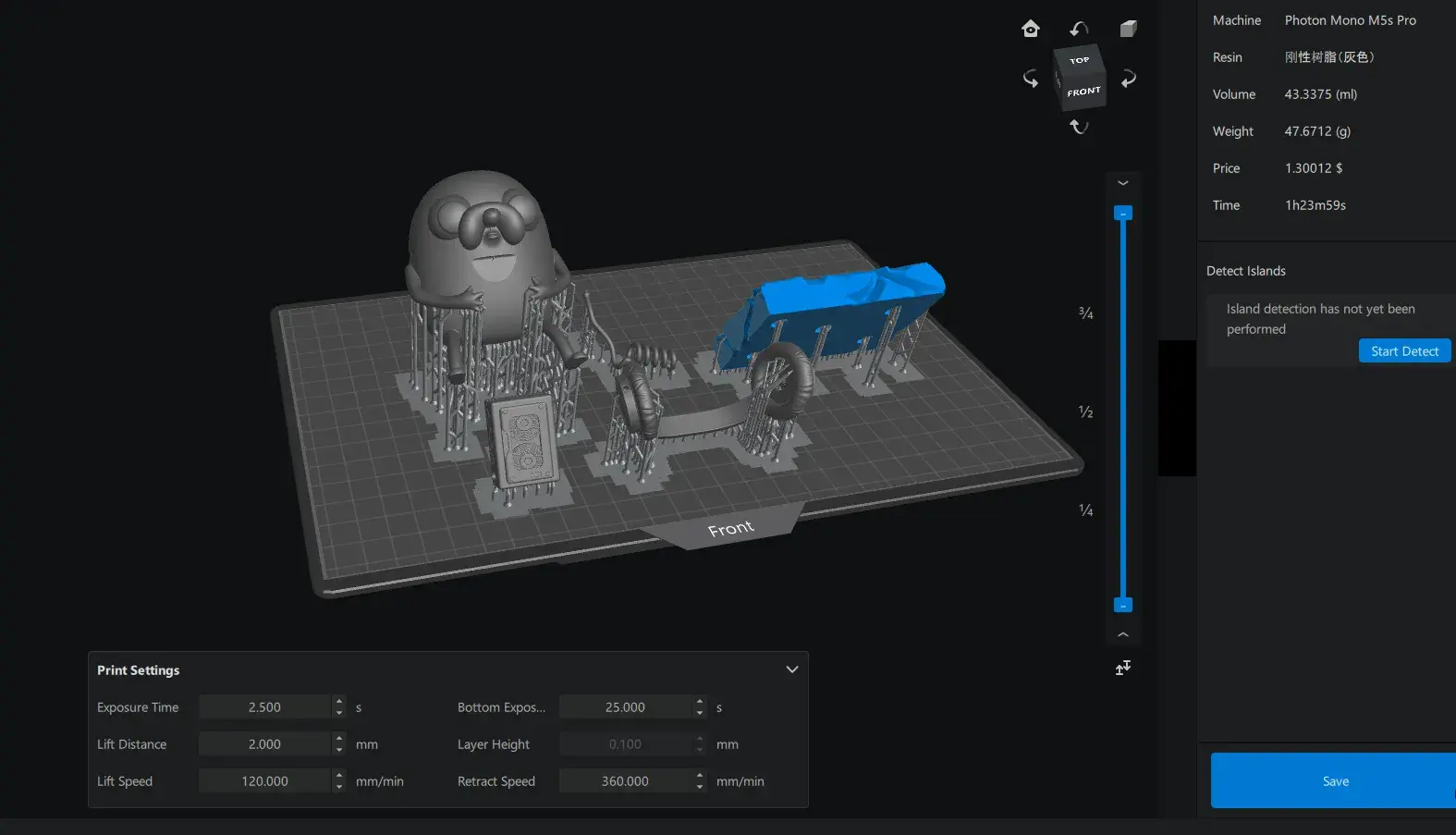This screenshot has height=835, width=1456.
Task: Edit the Lift Distance value
Action: click(264, 744)
